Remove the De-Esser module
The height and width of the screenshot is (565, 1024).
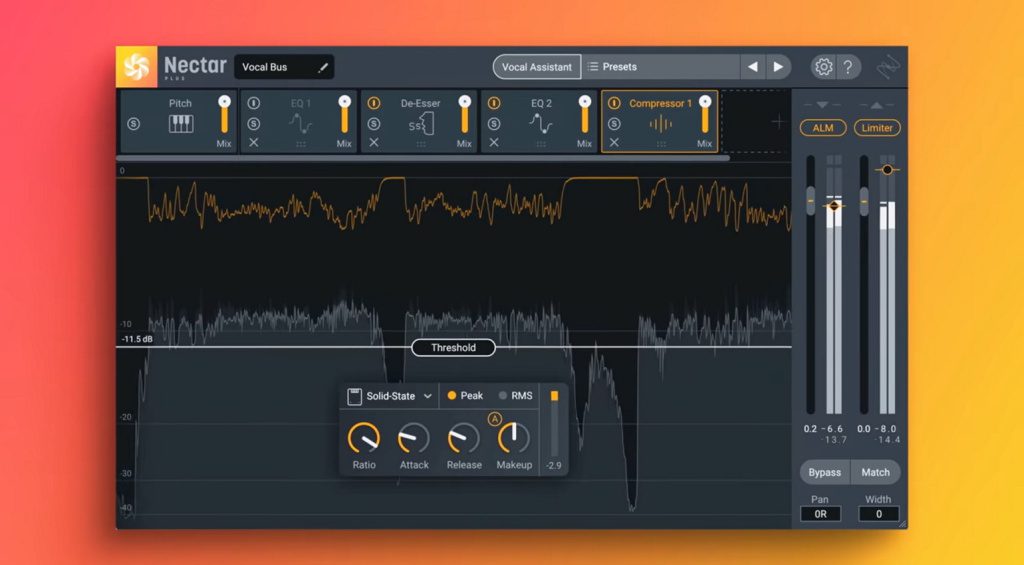tap(374, 142)
